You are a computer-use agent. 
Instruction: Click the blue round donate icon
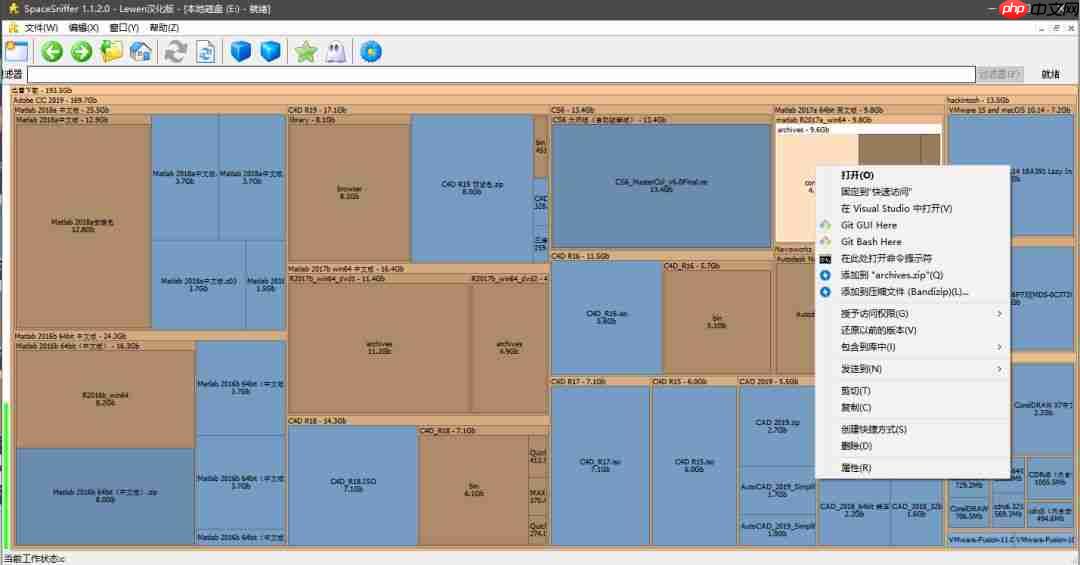click(x=371, y=52)
